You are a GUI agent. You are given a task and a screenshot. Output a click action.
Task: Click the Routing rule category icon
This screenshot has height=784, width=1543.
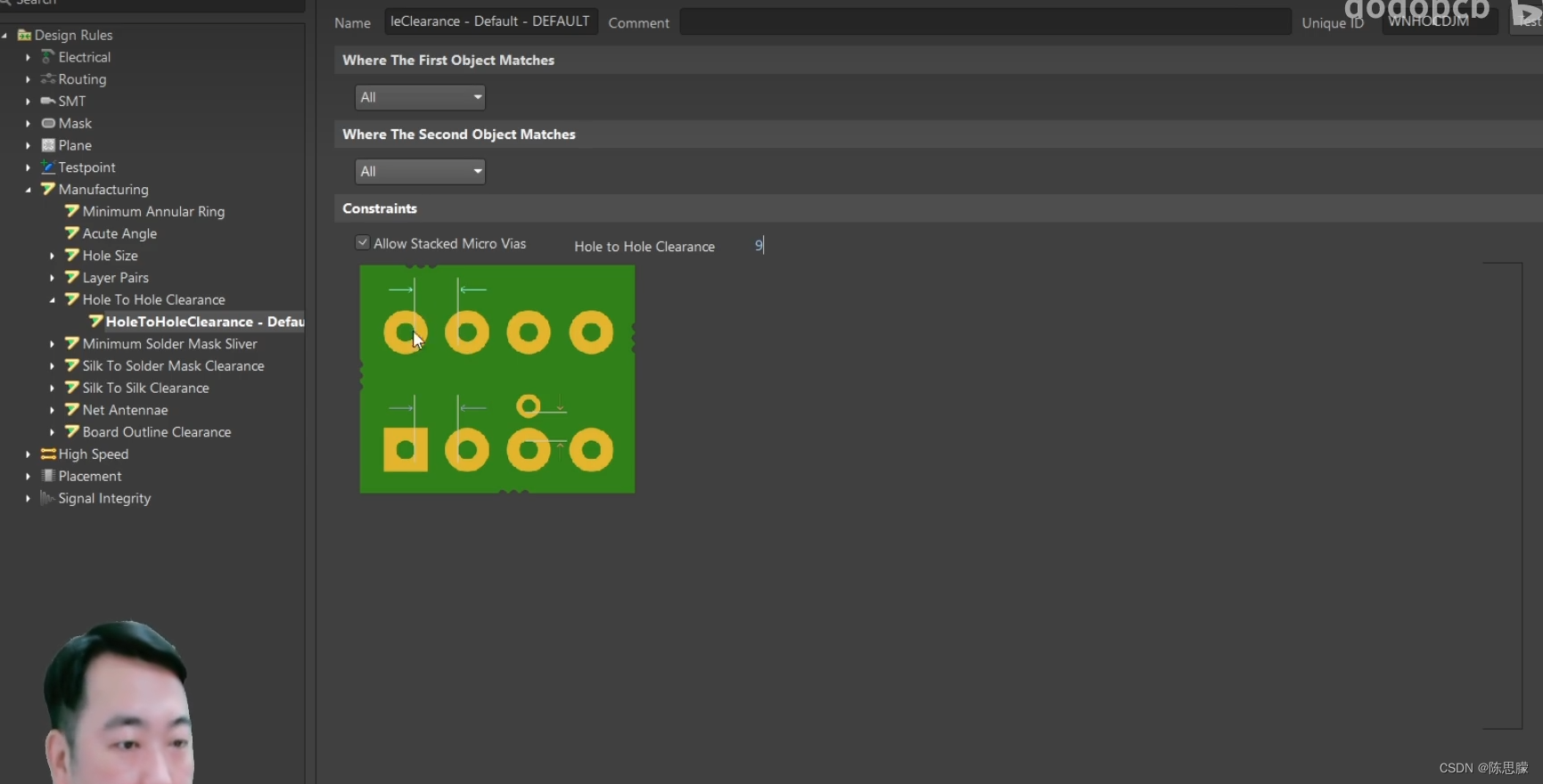click(x=48, y=79)
